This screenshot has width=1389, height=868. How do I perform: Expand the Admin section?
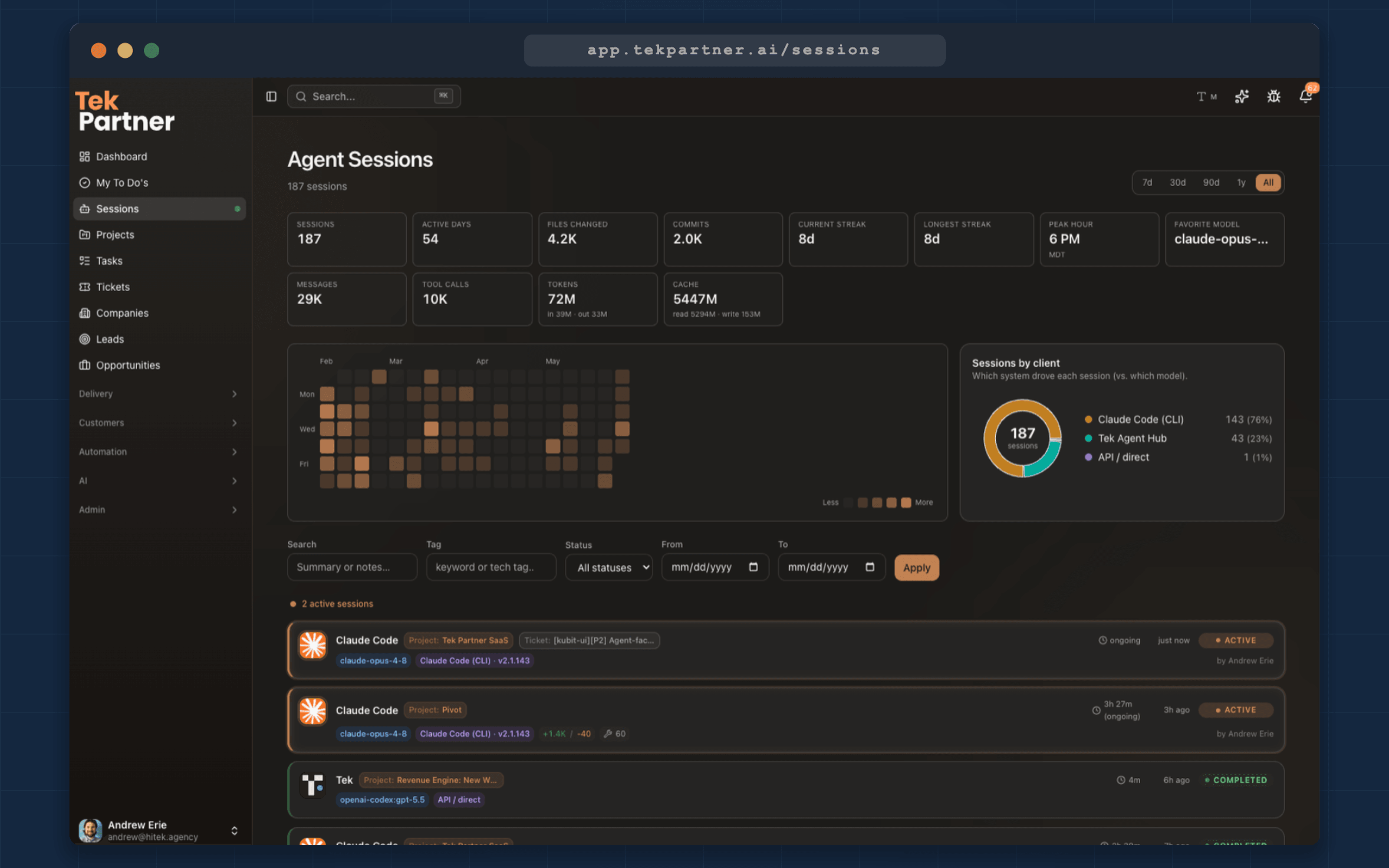pos(158,510)
